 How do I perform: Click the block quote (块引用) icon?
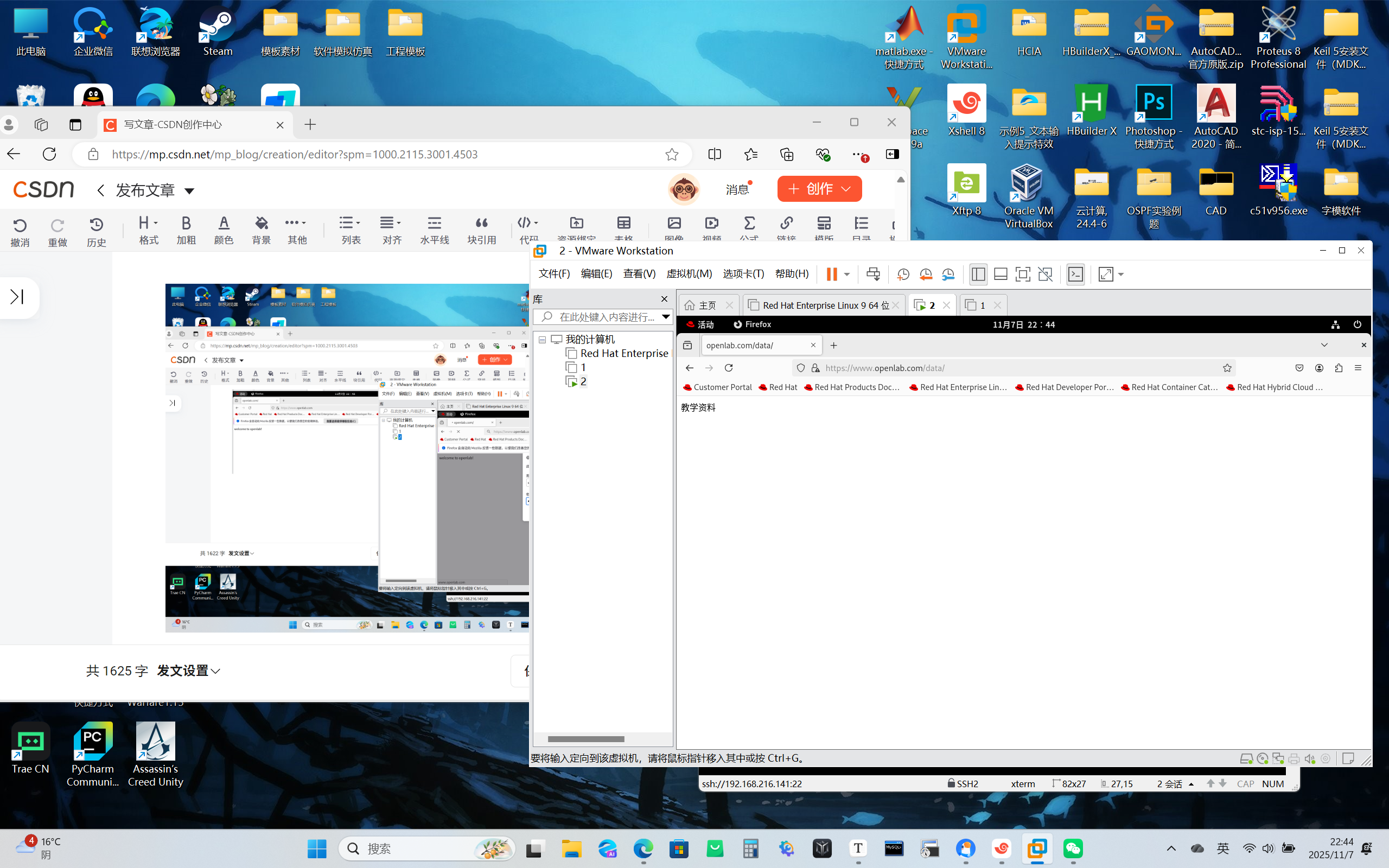pos(481,224)
